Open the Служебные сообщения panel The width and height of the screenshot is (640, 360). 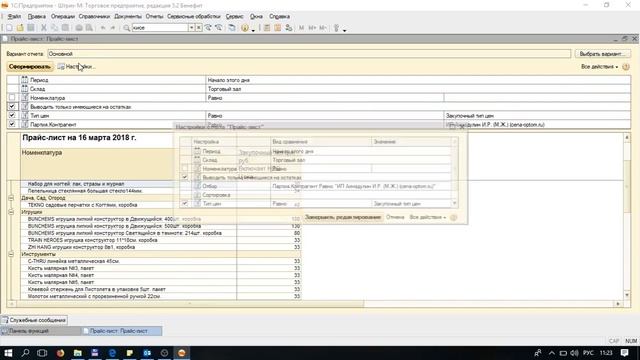[x=34, y=320]
